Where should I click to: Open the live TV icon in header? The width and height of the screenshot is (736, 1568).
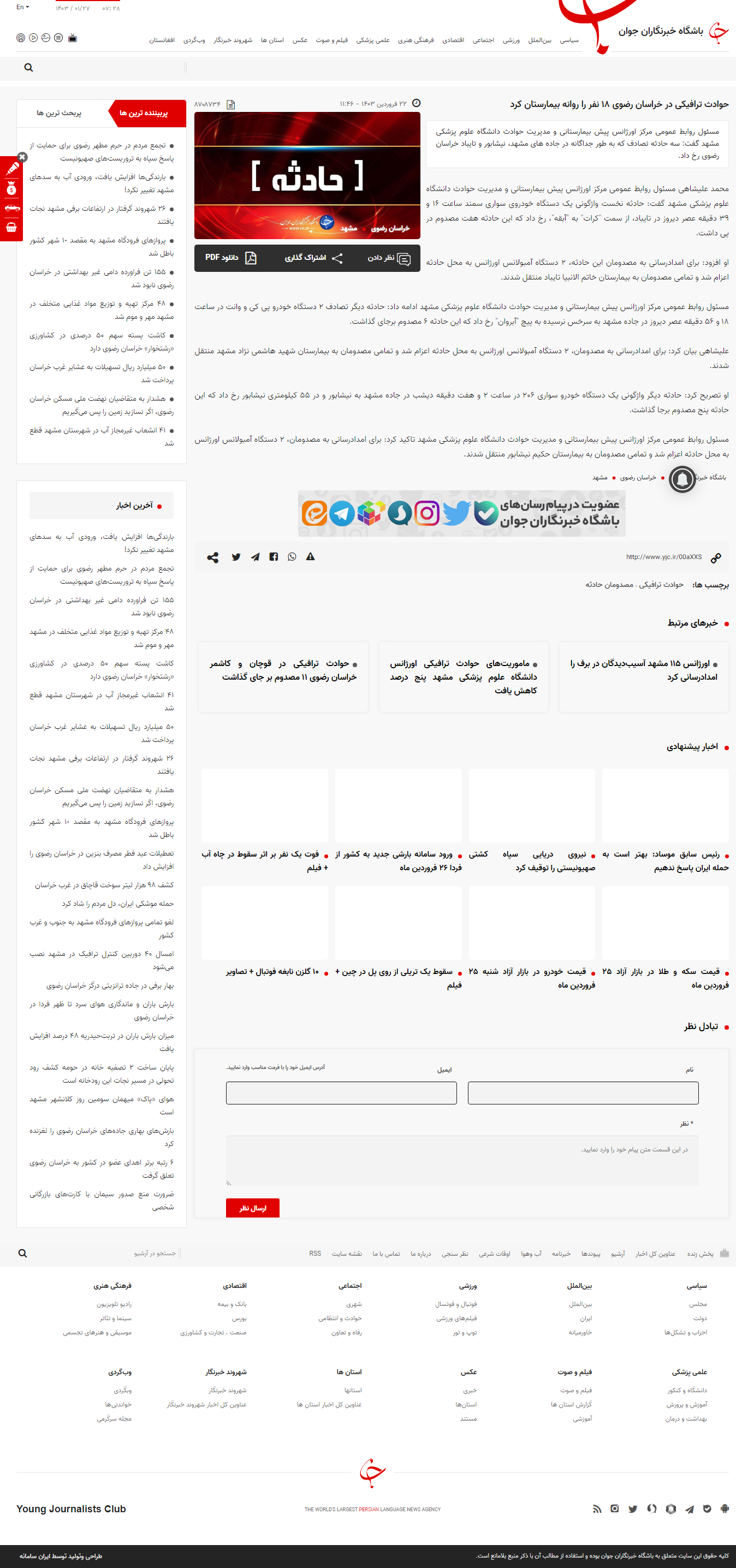73,38
